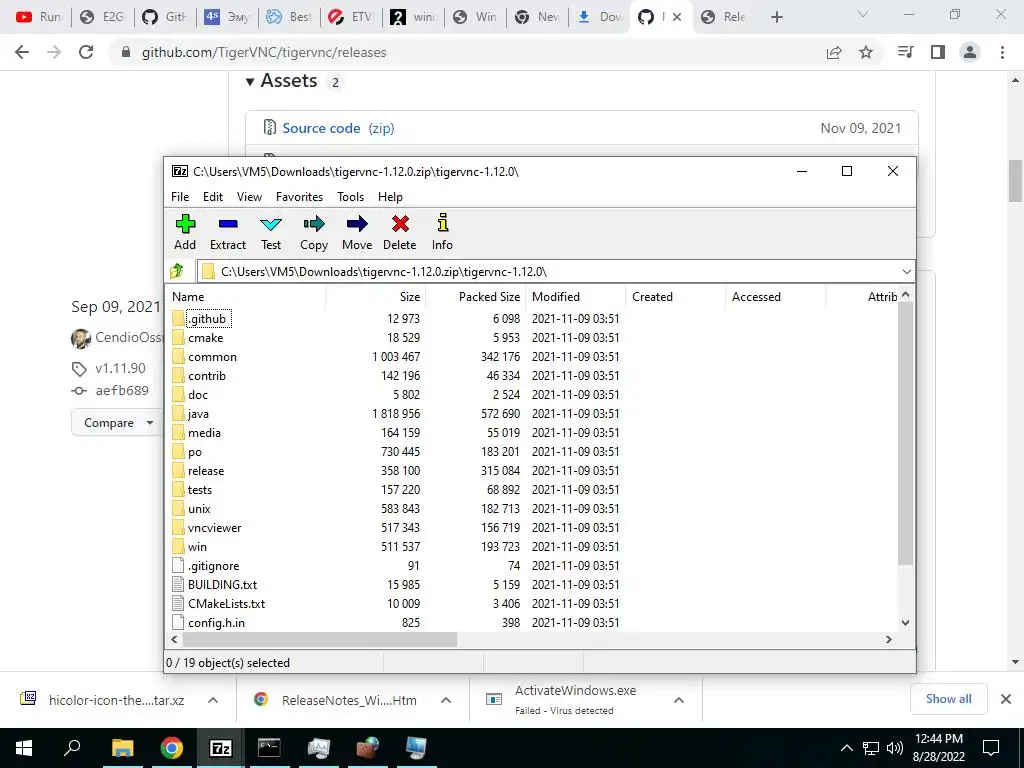Viewport: 1024px width, 768px height.
Task: Expand options for hicolor-icon-the....tar.xz download
Action: 213,700
